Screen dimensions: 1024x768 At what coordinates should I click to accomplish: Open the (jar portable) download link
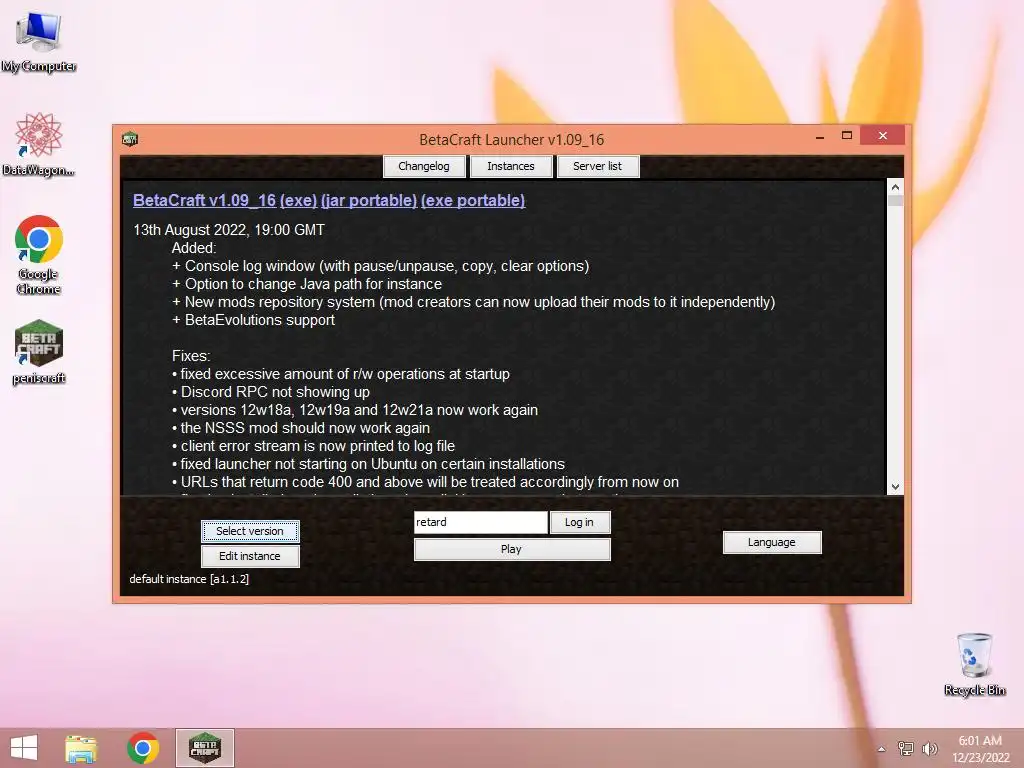point(369,200)
